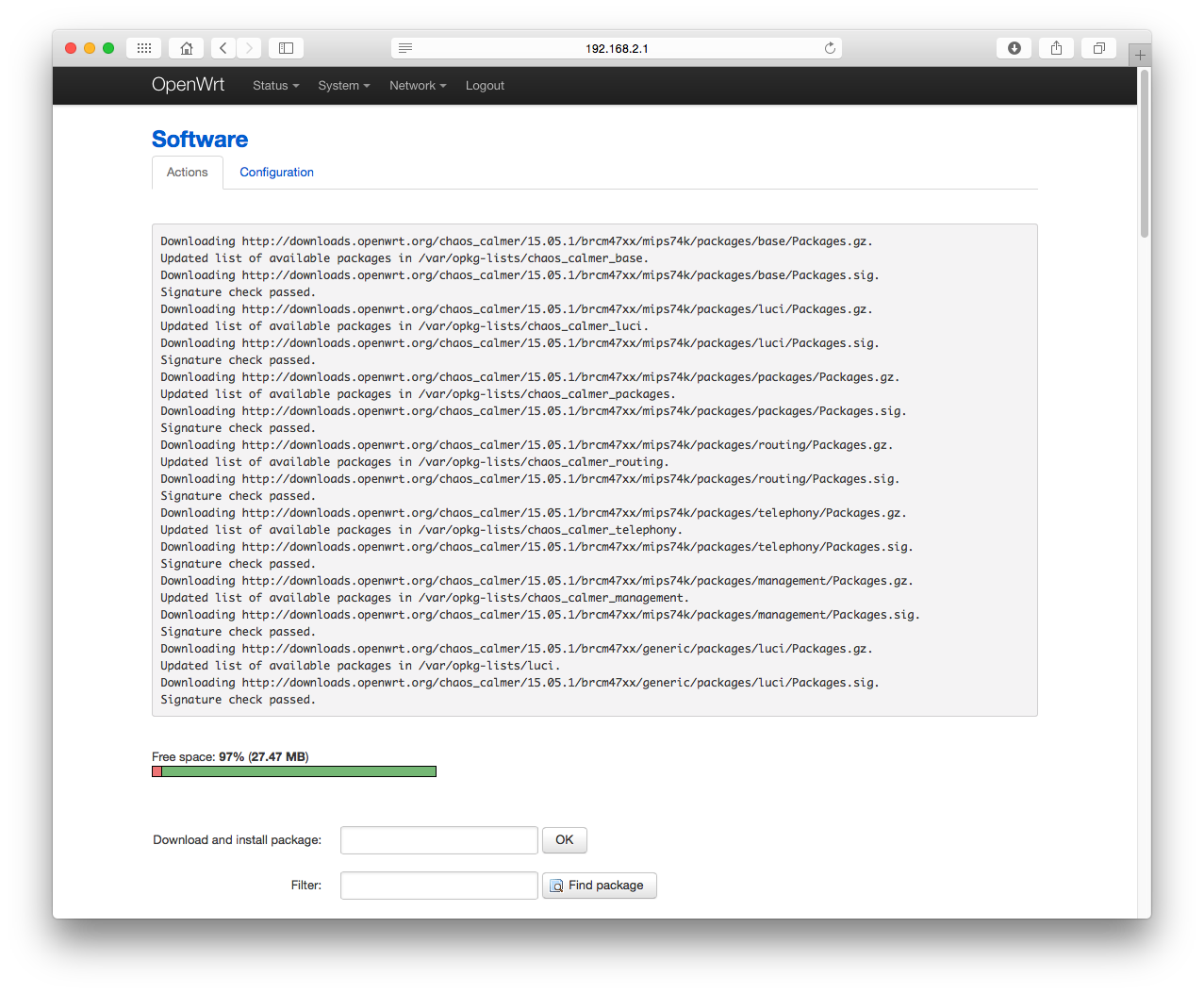
Task: Show all tabs overview icon
Action: click(1099, 48)
